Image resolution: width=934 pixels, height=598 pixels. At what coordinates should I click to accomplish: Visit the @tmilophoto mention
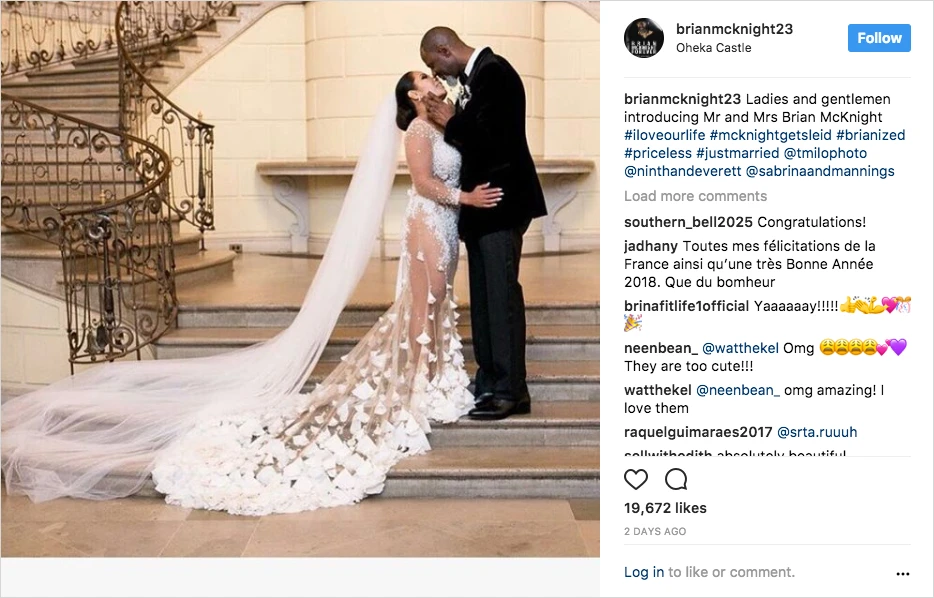point(825,154)
